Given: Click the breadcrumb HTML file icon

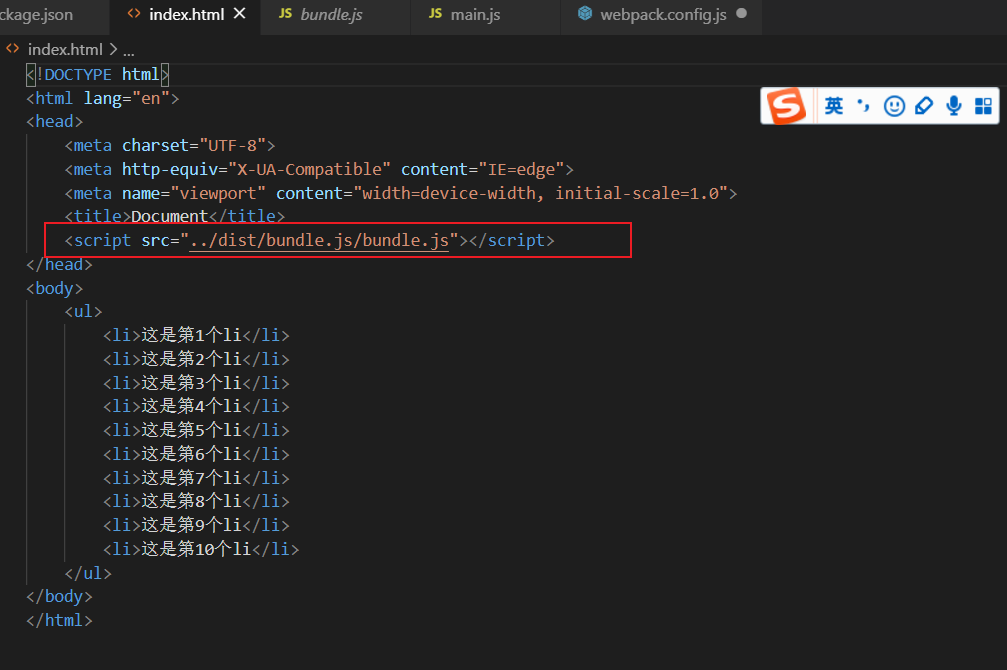Looking at the screenshot, I should click(x=12, y=49).
